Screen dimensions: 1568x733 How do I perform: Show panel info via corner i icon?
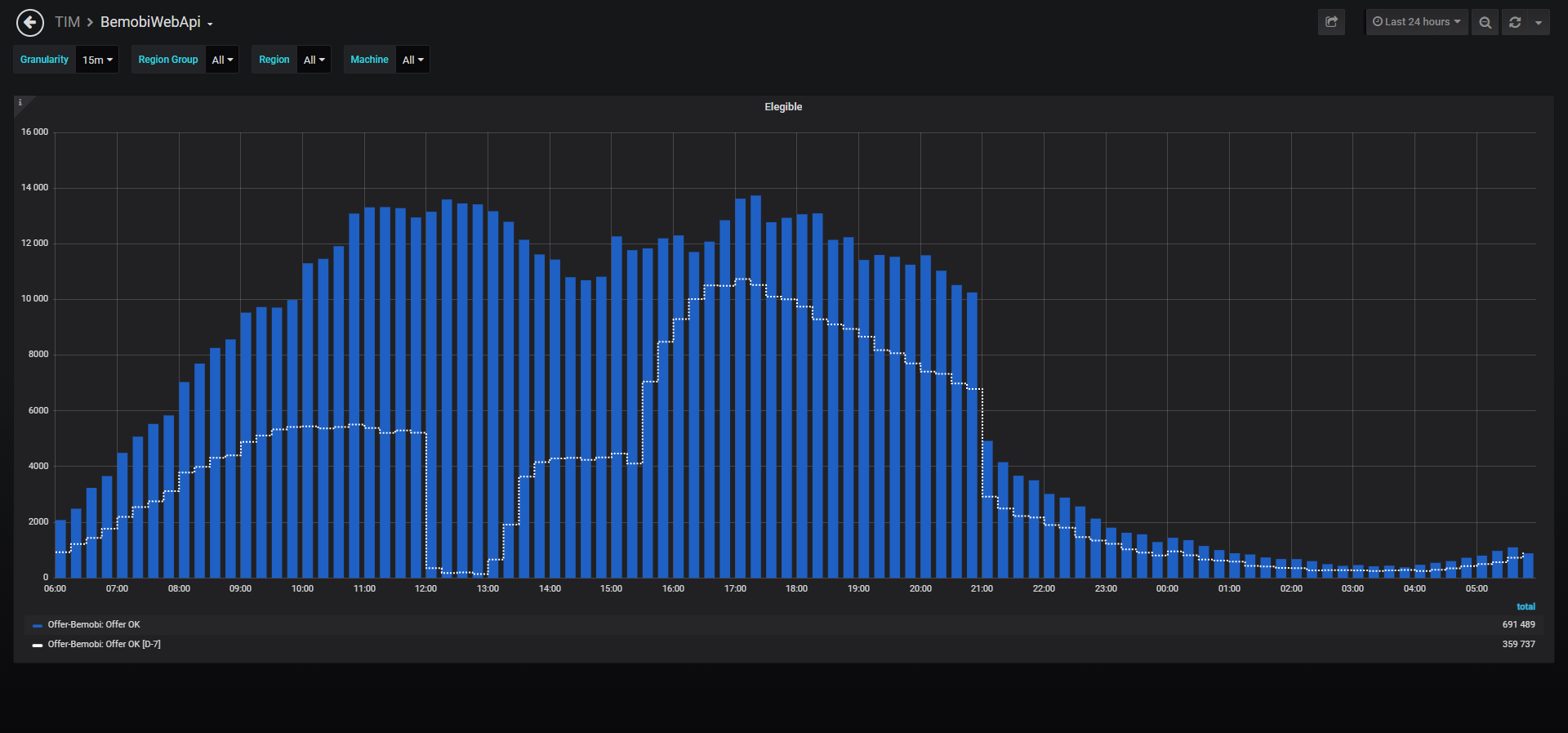(20, 103)
